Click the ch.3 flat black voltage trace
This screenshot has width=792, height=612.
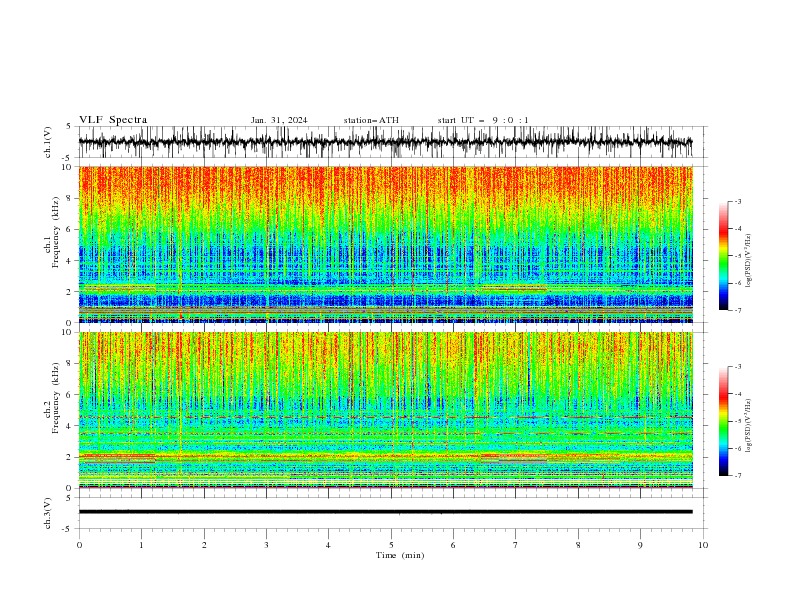pos(386,512)
